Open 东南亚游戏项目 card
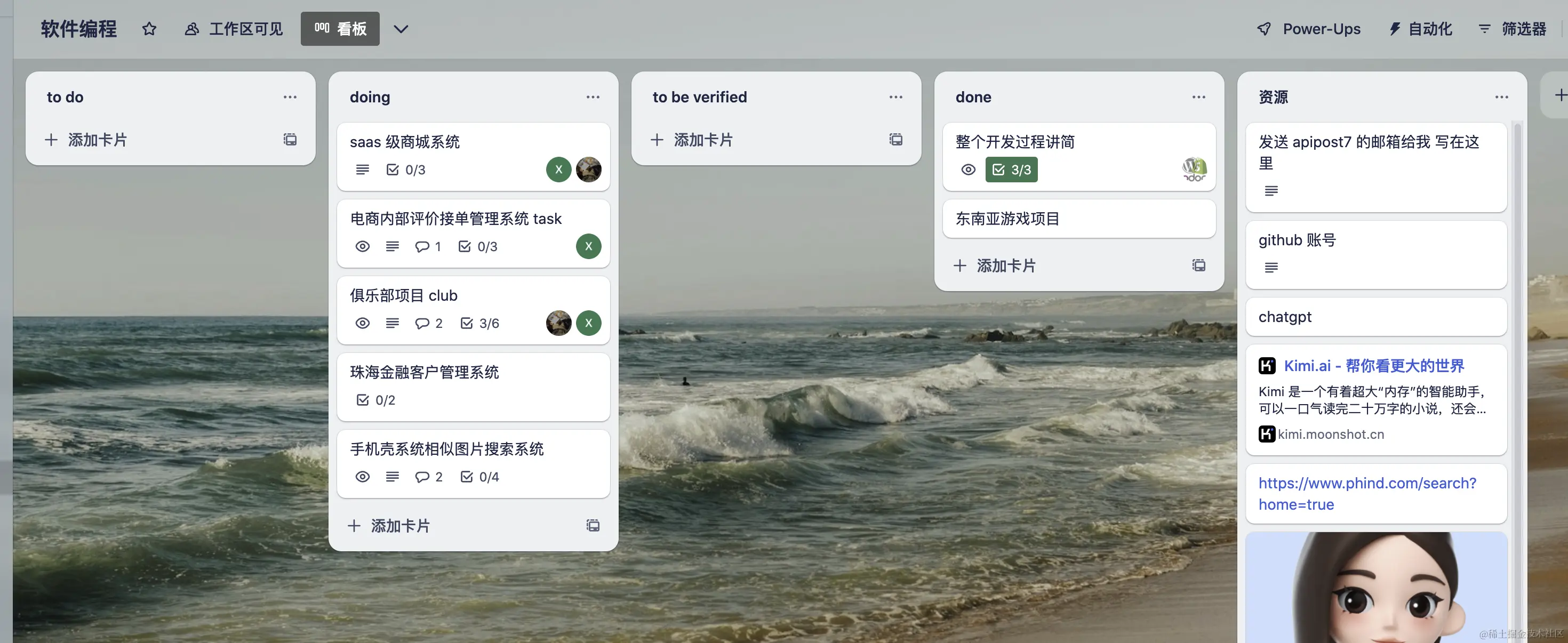1568x643 pixels. click(1079, 219)
